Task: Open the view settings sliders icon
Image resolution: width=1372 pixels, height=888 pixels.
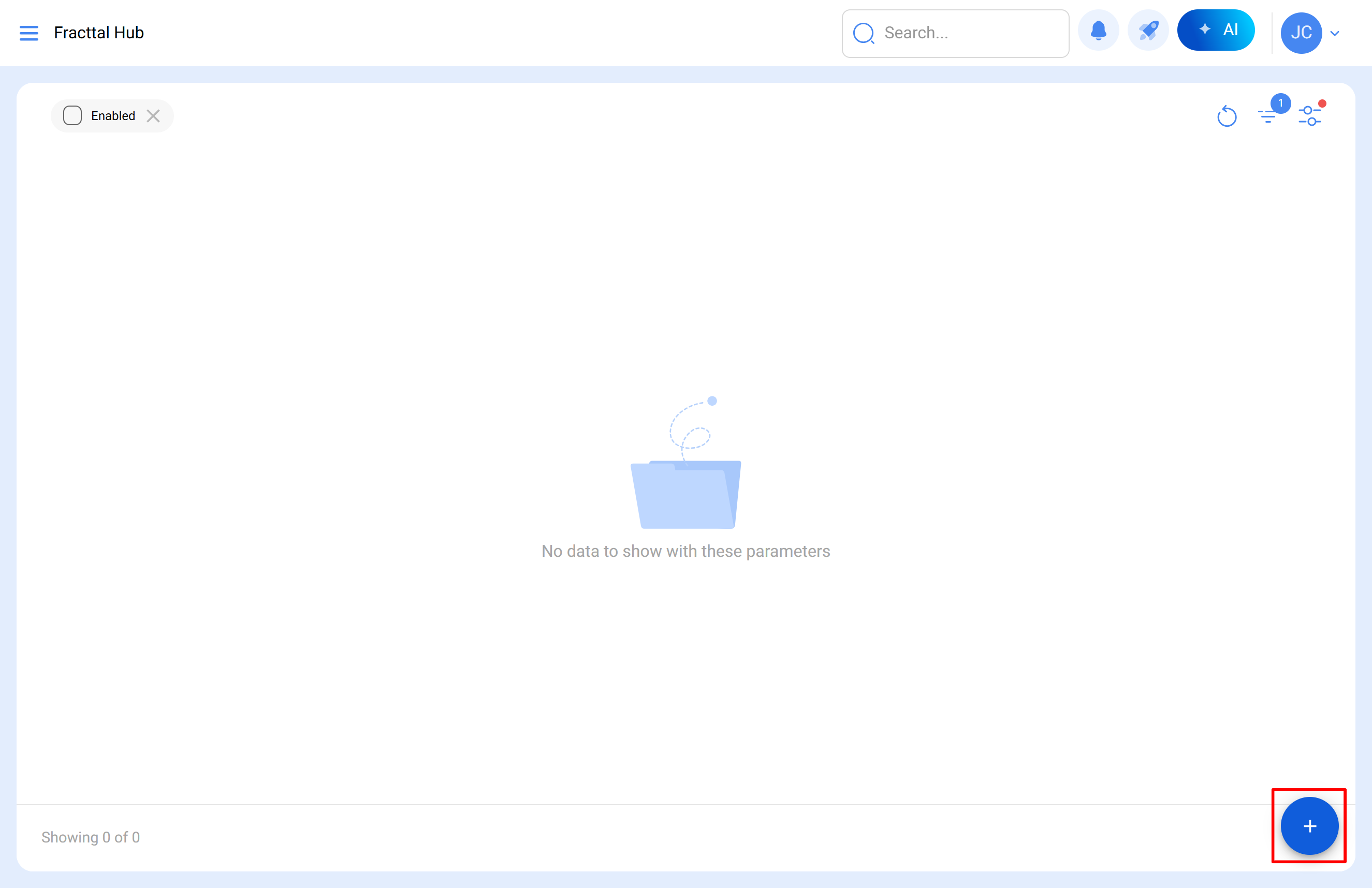Action: (x=1309, y=116)
